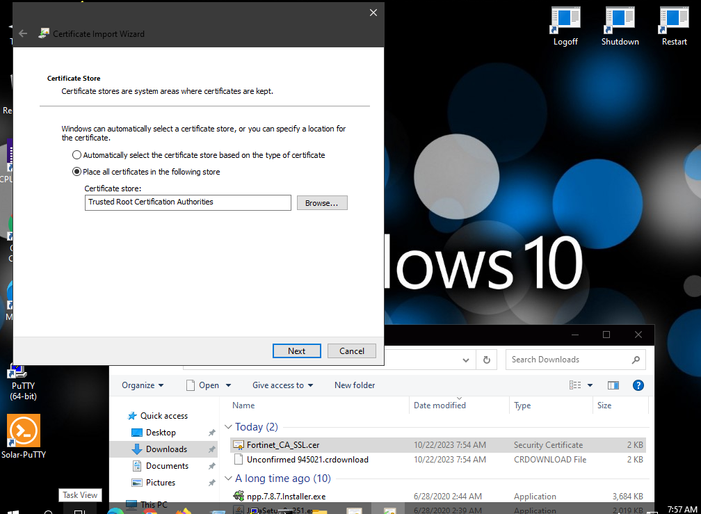Screen dimensions: 701x514
Task: Collapse the 'A long time ago (10)' group
Action: pos(228,479)
